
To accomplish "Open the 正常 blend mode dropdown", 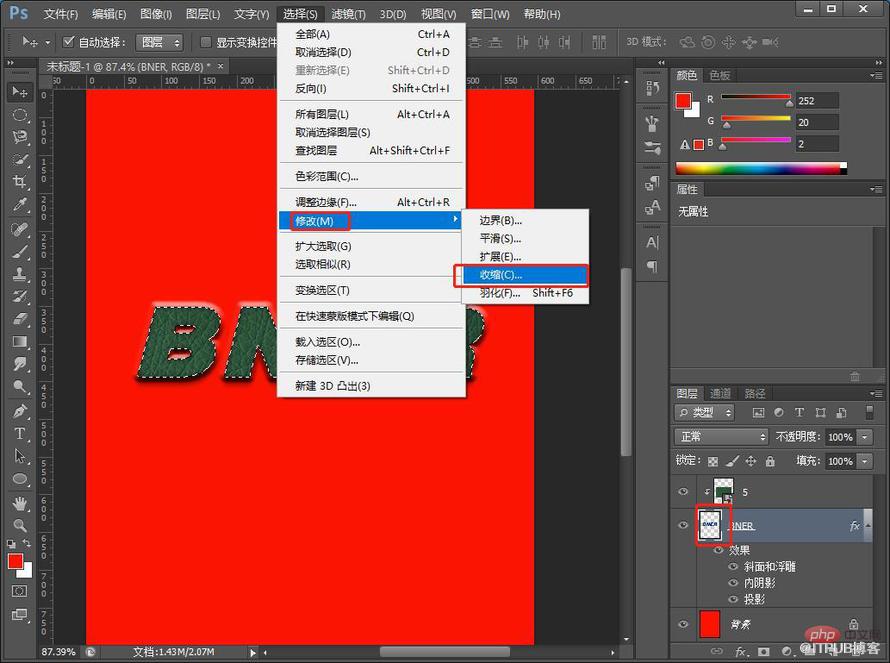I will tap(721, 437).
